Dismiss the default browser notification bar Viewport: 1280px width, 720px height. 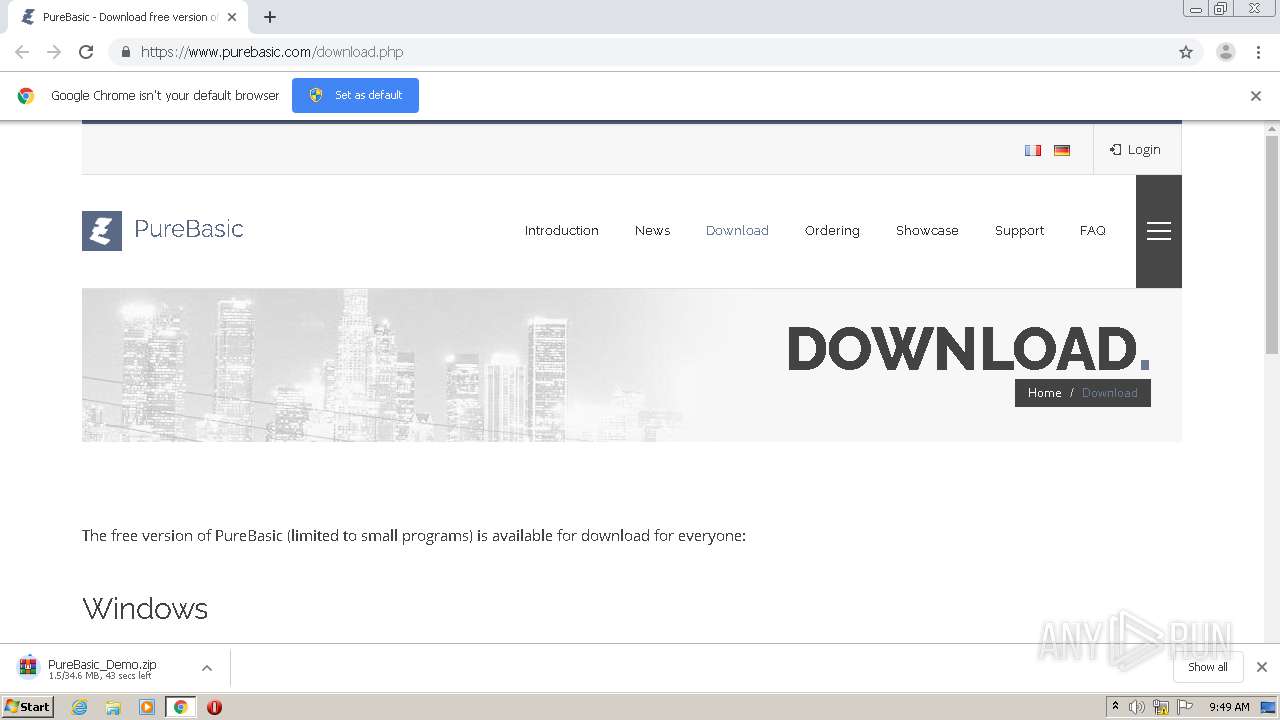pos(1256,96)
